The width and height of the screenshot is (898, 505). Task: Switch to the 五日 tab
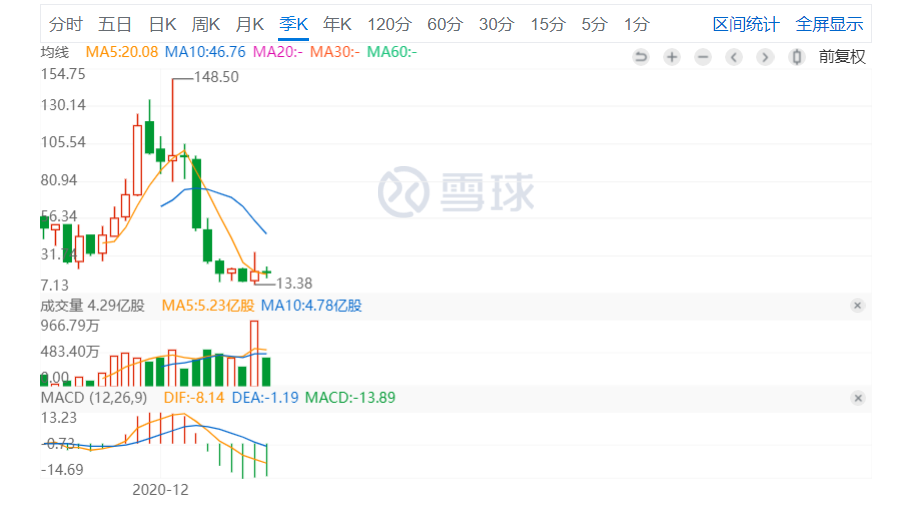tap(115, 24)
